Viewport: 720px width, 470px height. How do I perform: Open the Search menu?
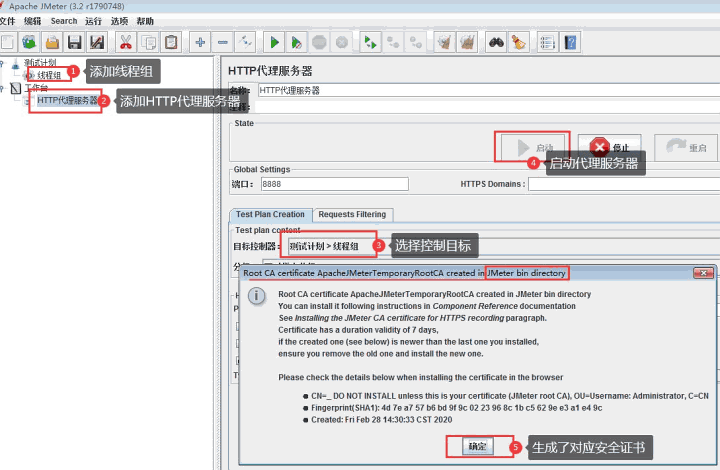[x=64, y=21]
